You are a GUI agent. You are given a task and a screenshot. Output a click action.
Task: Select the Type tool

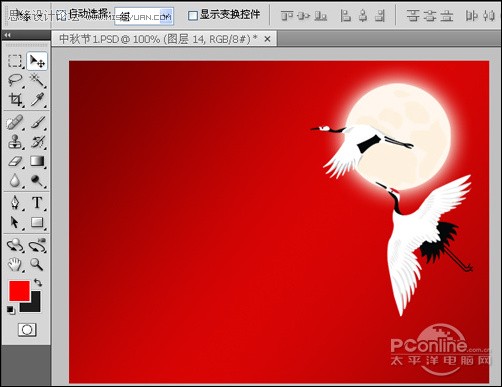(37, 203)
